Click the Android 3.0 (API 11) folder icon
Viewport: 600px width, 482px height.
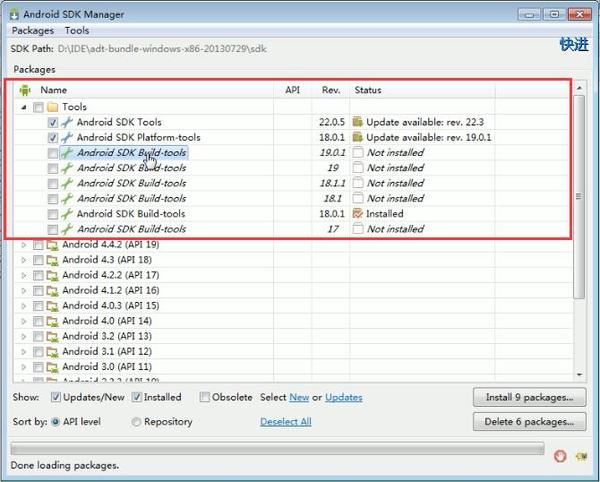pos(52,368)
